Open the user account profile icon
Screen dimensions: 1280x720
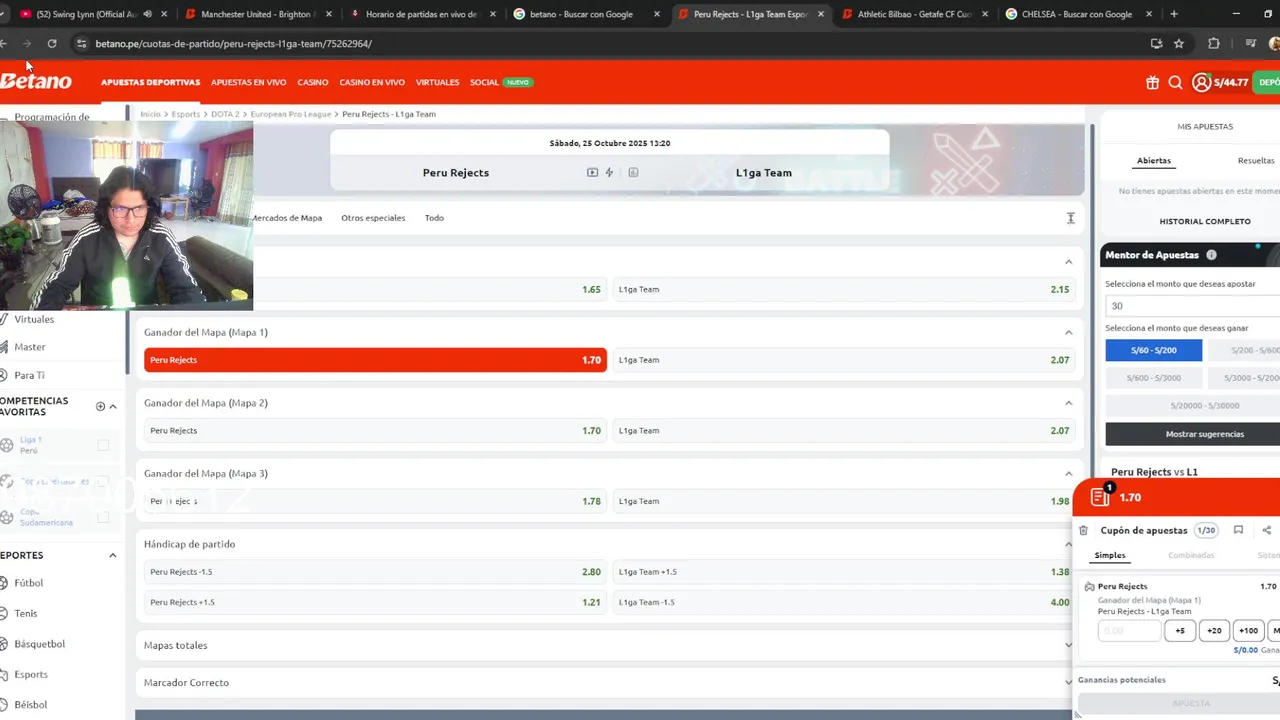(x=1201, y=82)
